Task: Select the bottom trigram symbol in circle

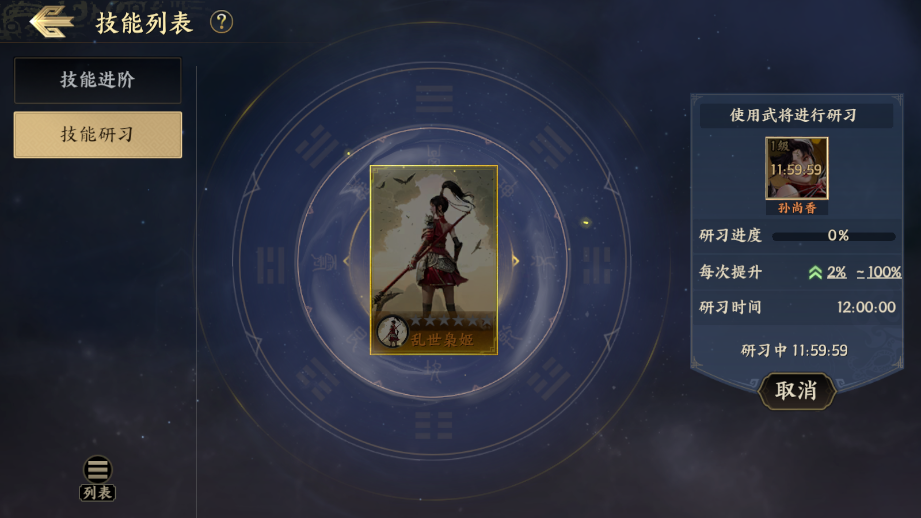Action: point(434,425)
